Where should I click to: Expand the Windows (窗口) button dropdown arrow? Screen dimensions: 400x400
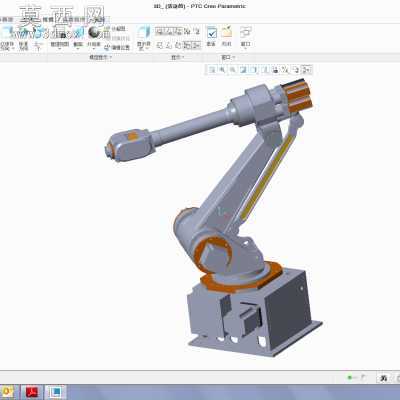click(x=246, y=49)
